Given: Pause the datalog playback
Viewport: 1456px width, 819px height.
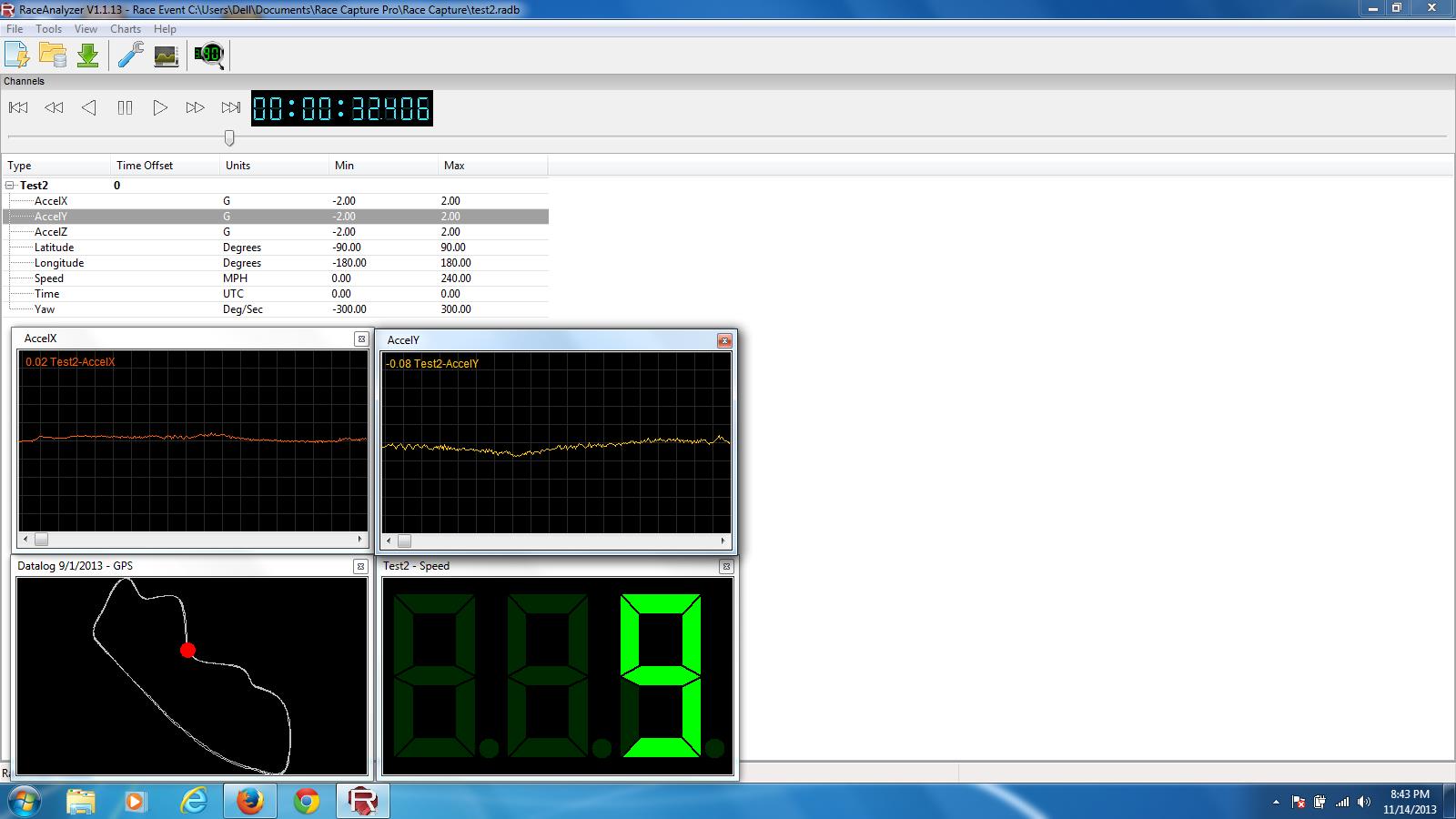Looking at the screenshot, I should [x=125, y=107].
